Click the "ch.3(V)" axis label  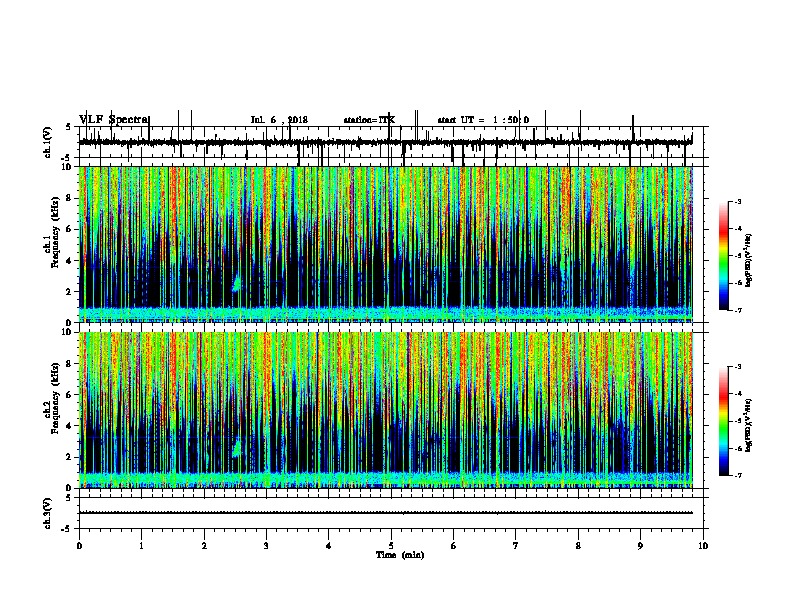point(48,513)
